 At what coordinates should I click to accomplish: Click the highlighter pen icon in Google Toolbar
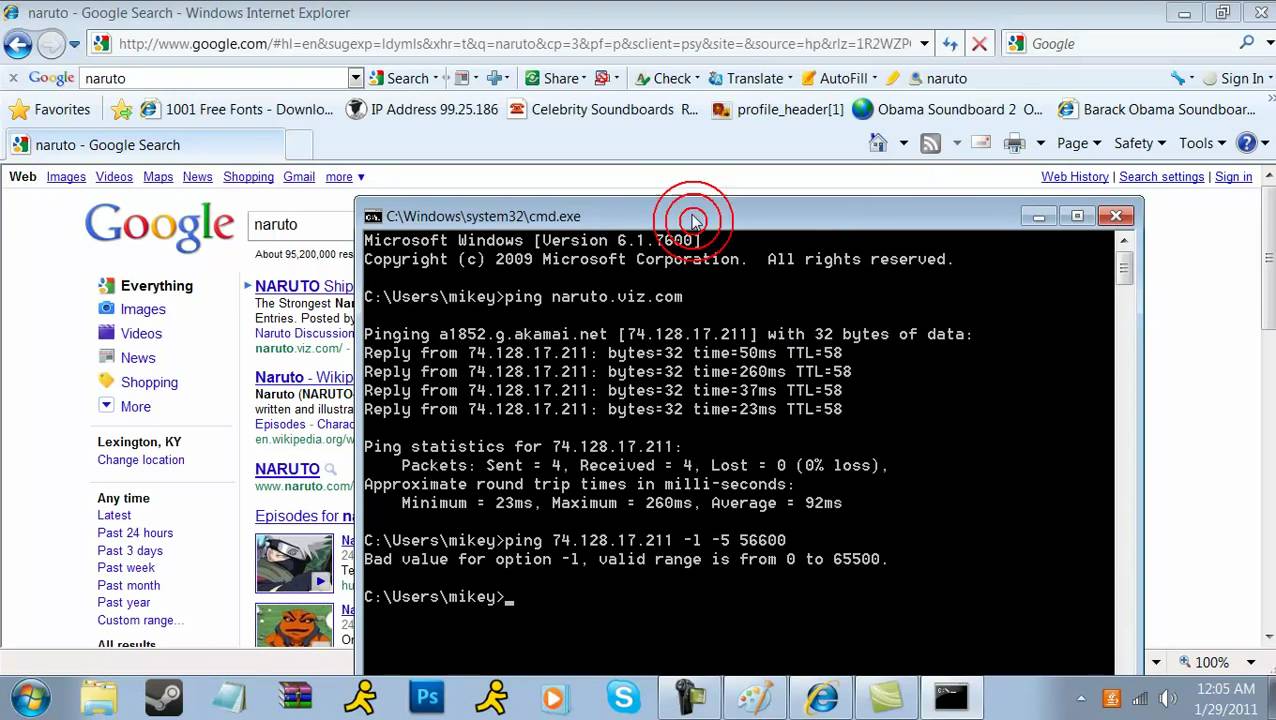pyautogui.click(x=892, y=78)
